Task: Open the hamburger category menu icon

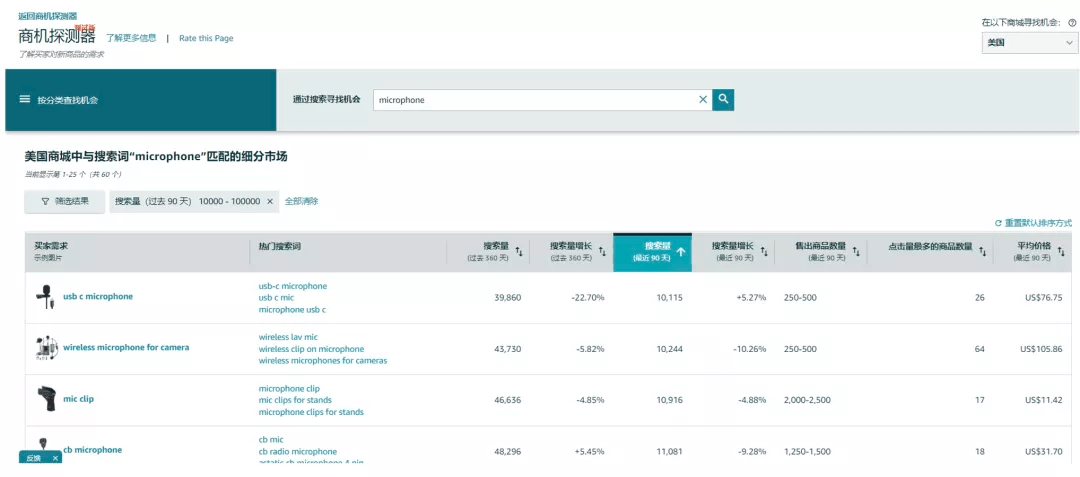Action: tap(25, 99)
